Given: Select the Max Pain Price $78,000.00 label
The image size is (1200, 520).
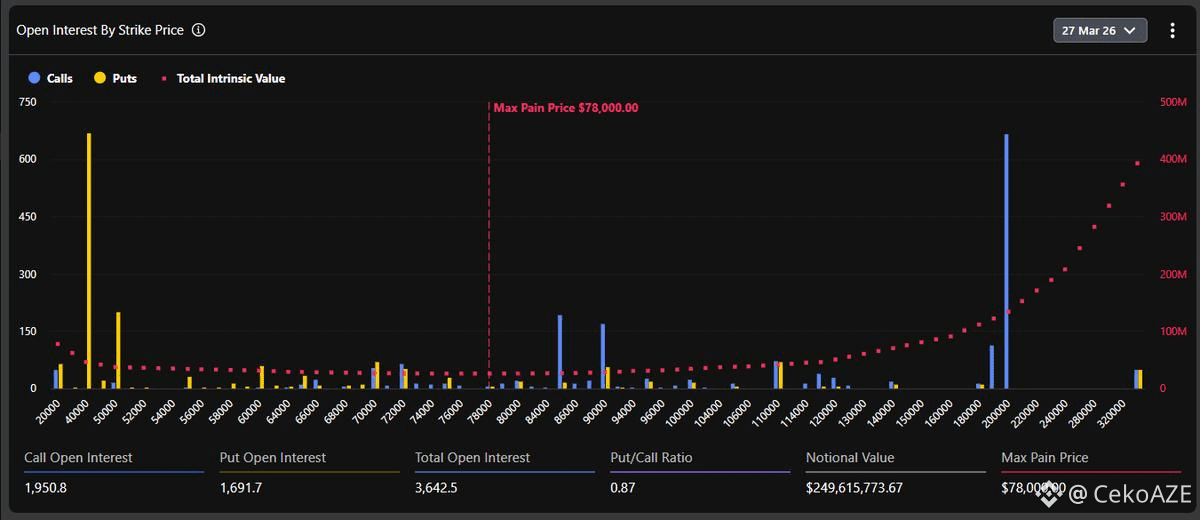Looking at the screenshot, I should [x=565, y=107].
